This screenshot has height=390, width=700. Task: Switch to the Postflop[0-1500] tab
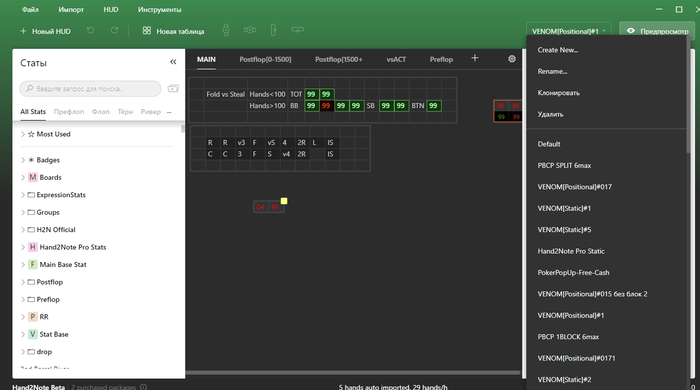pos(265,59)
